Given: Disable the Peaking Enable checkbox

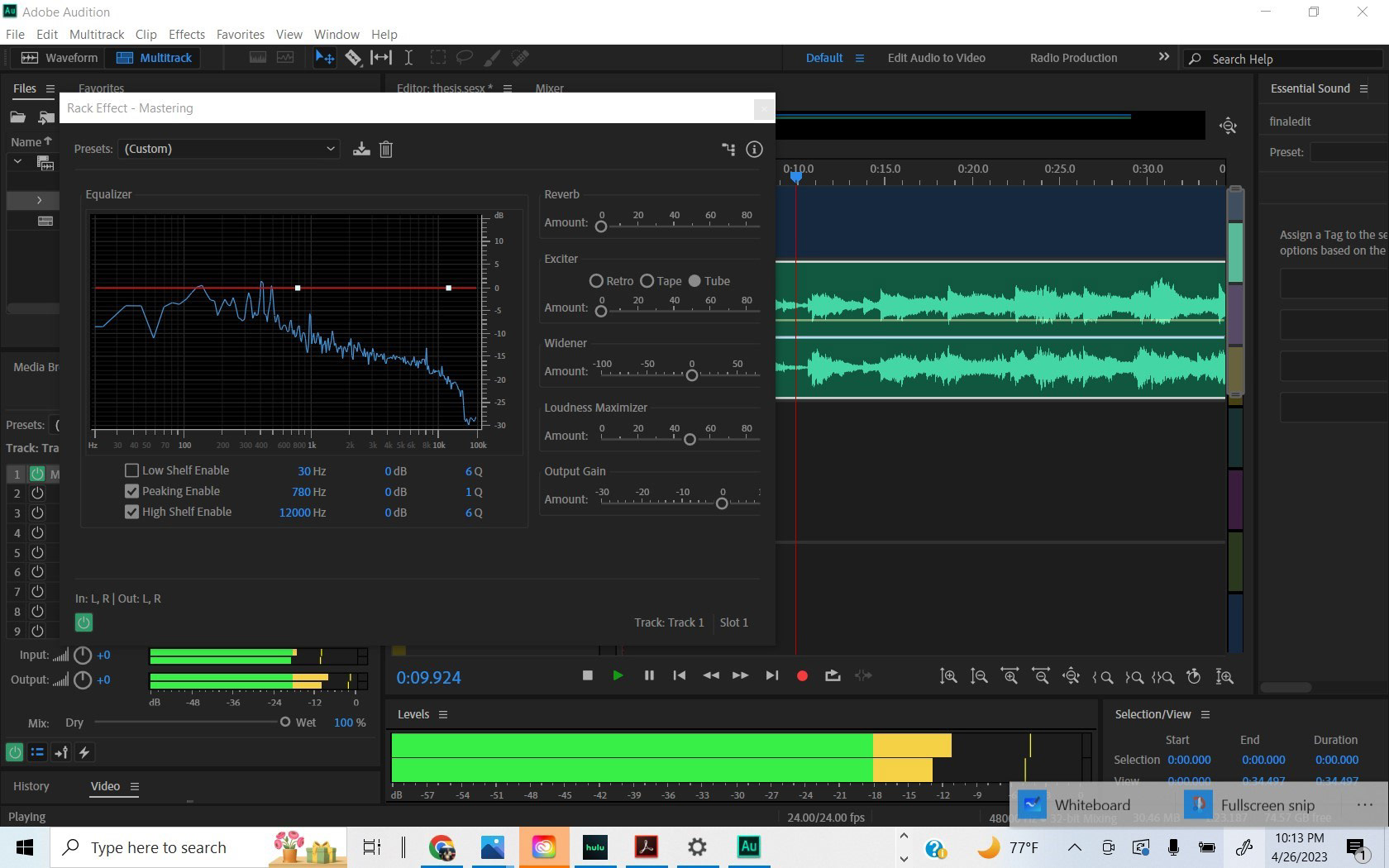Looking at the screenshot, I should point(131,491).
